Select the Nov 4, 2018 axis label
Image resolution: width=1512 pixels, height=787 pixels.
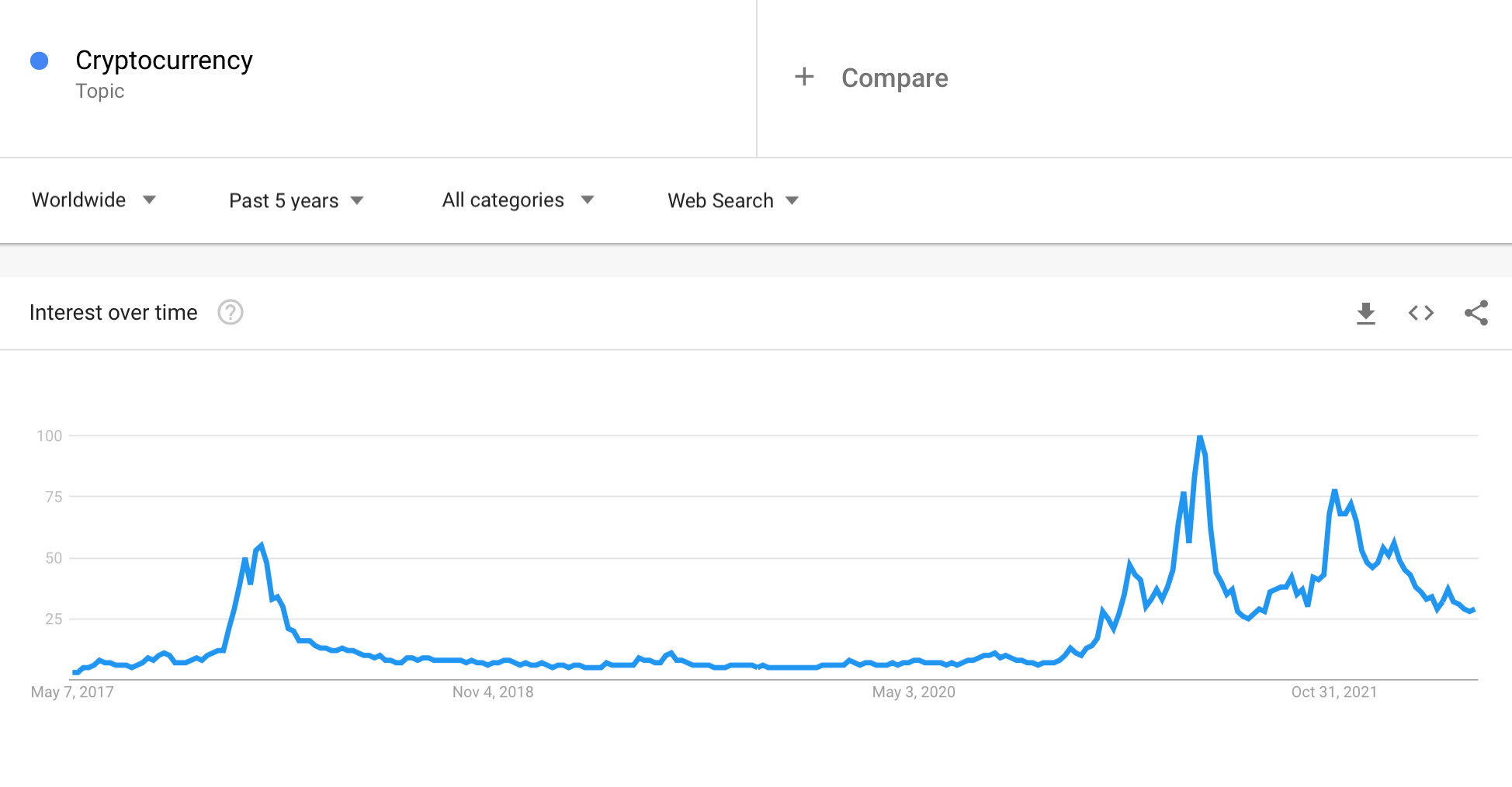click(x=493, y=692)
